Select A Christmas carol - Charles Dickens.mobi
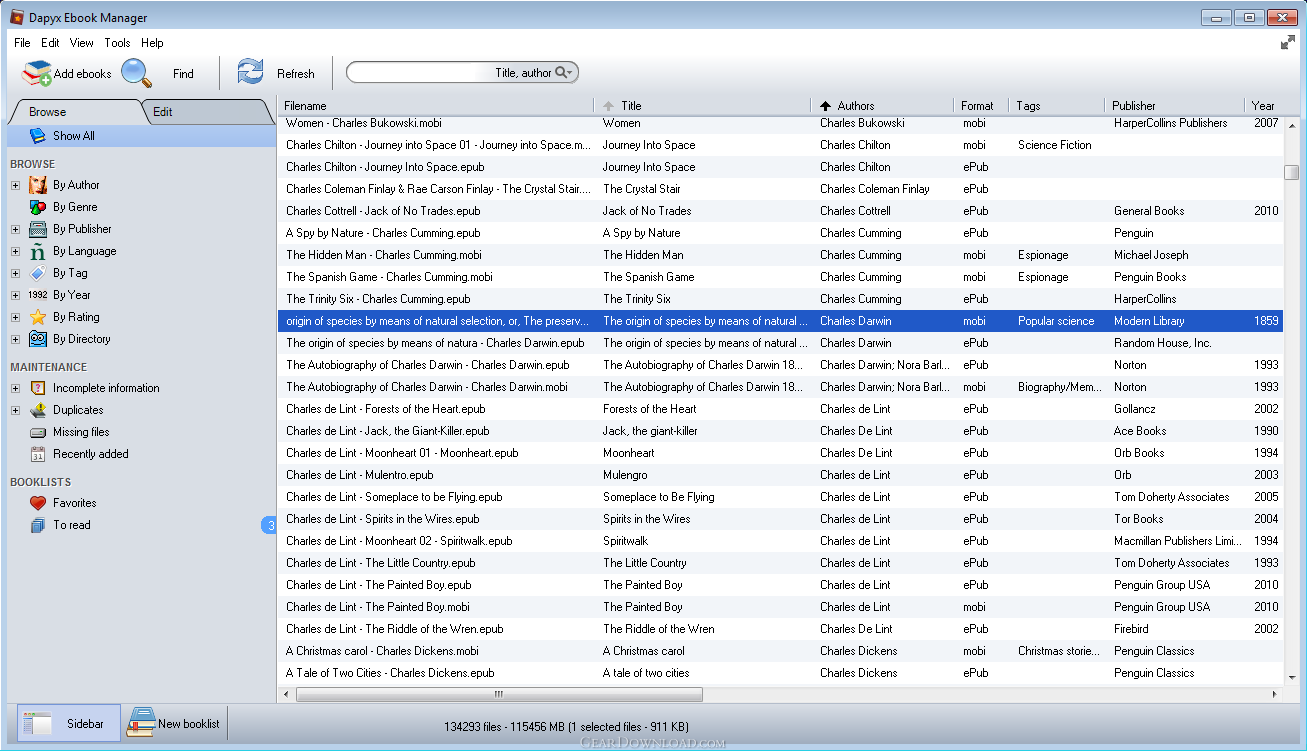The image size is (1307, 751). tap(780, 651)
